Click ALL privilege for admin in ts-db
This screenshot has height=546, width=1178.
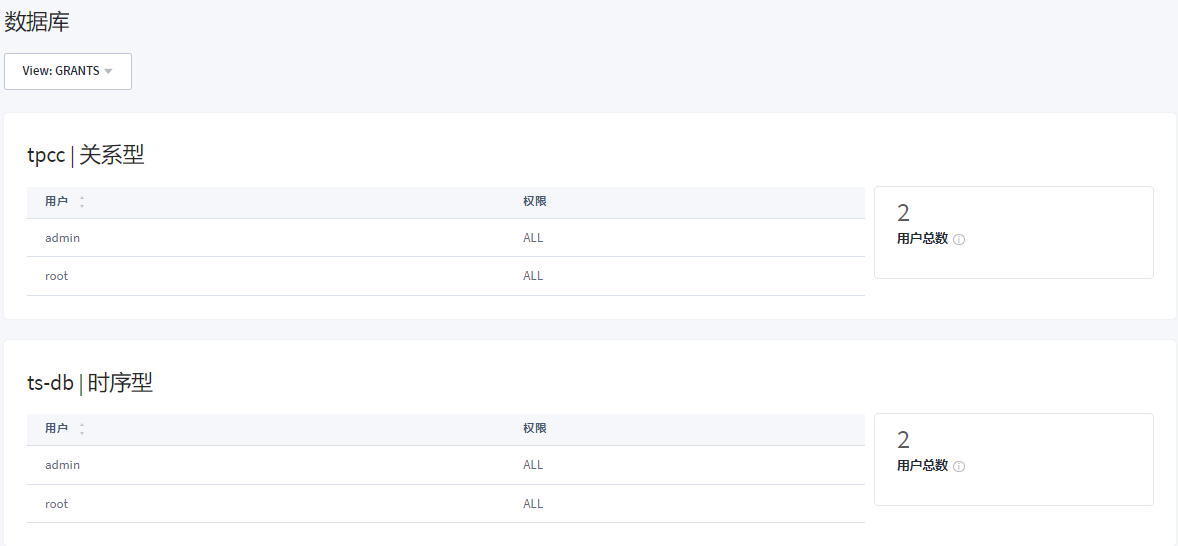pyautogui.click(x=533, y=465)
